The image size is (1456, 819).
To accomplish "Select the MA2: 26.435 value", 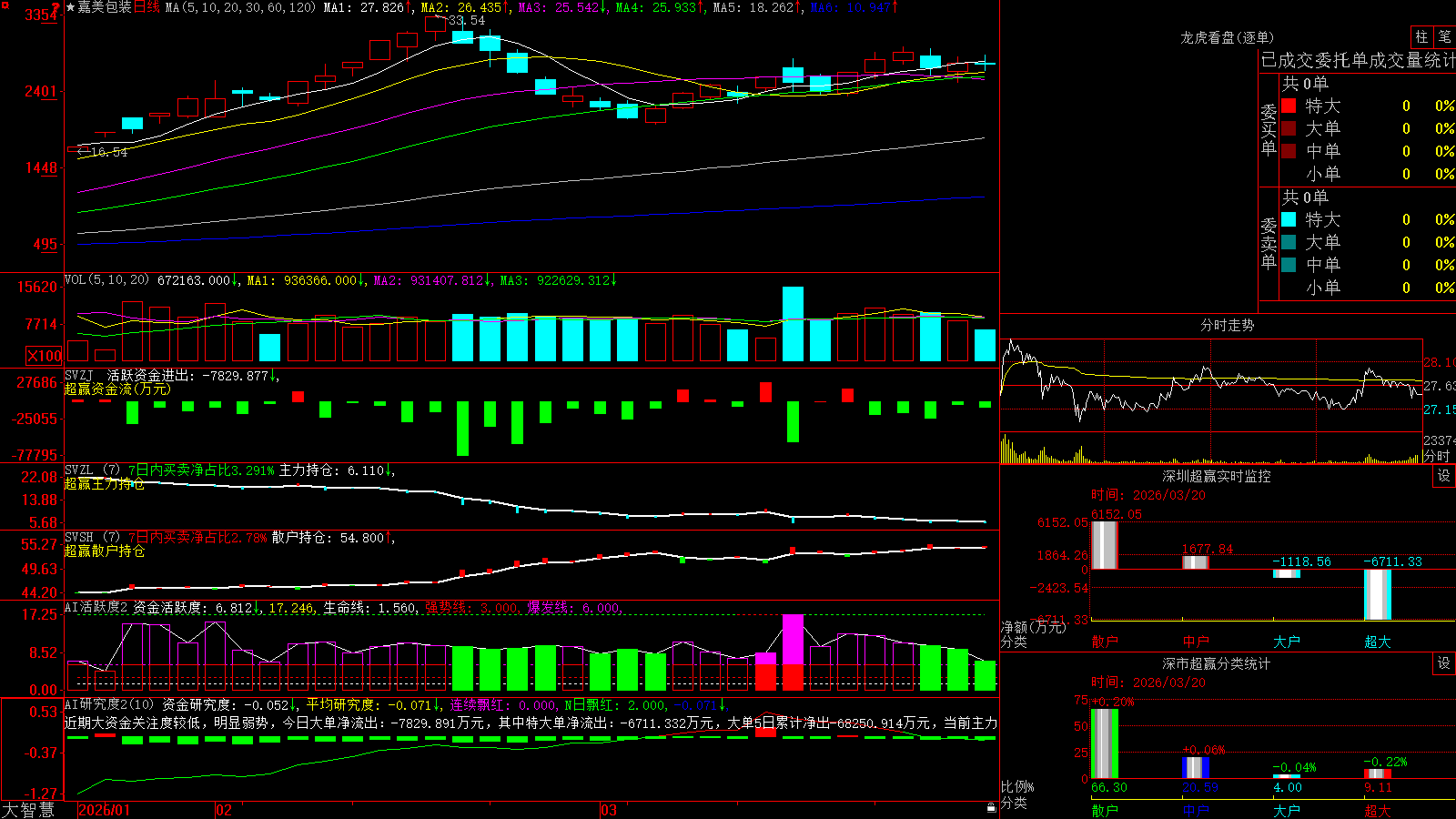I will (x=464, y=7).
